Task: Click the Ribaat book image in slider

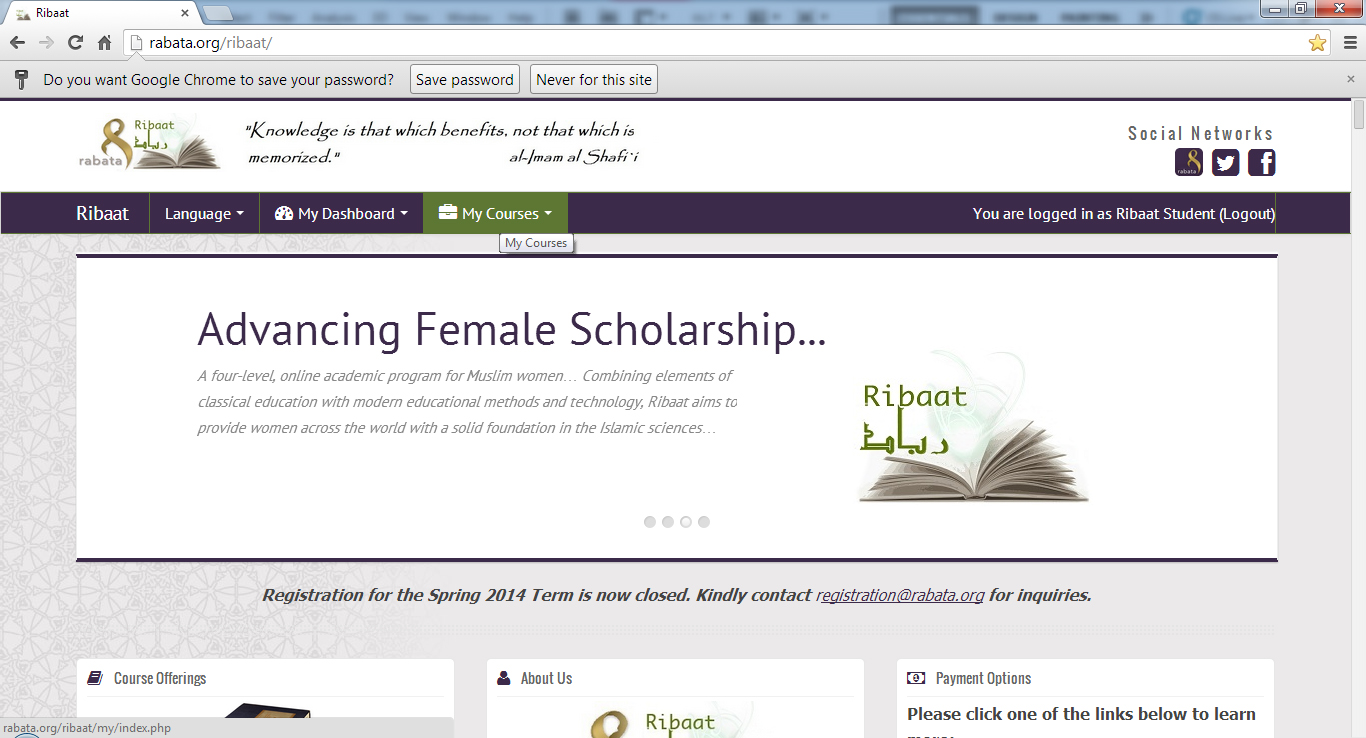Action: coord(973,427)
